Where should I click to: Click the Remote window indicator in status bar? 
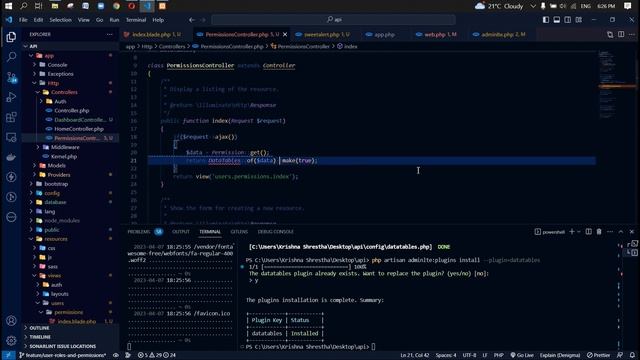point(8,355)
